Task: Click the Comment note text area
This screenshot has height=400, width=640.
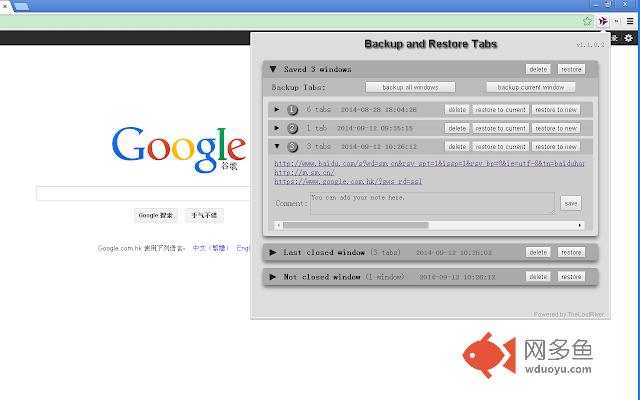Action: pyautogui.click(x=432, y=203)
